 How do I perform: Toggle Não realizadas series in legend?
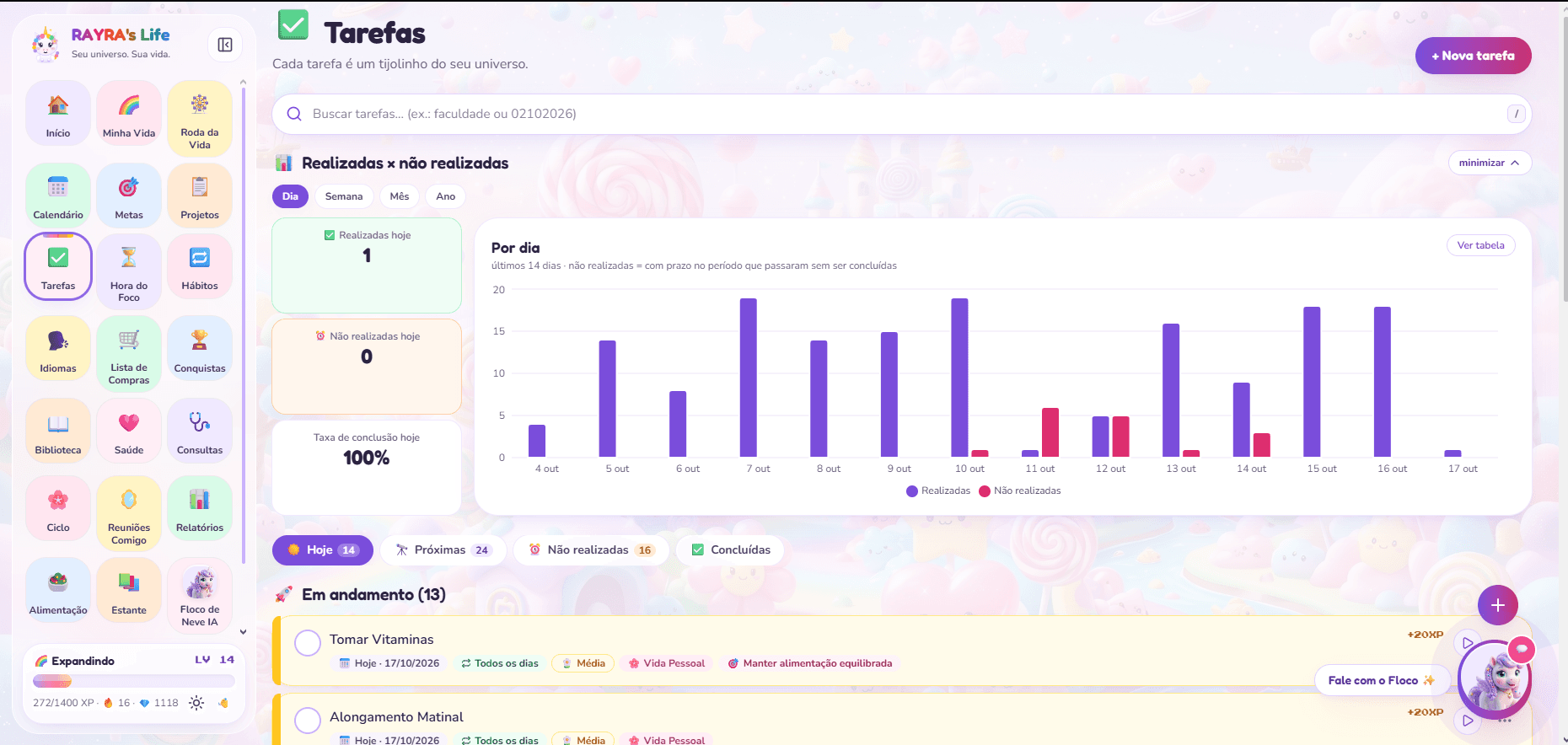tap(1019, 490)
